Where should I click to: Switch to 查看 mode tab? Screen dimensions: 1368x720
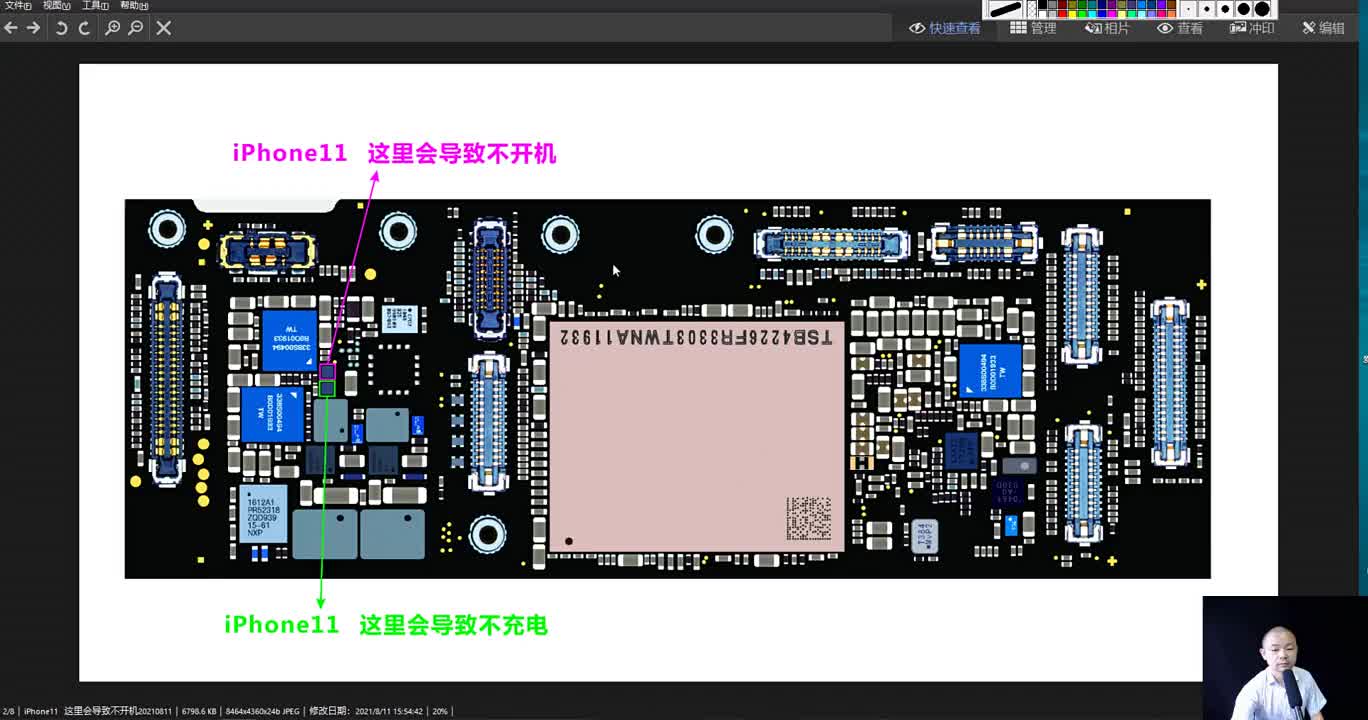coord(1180,28)
